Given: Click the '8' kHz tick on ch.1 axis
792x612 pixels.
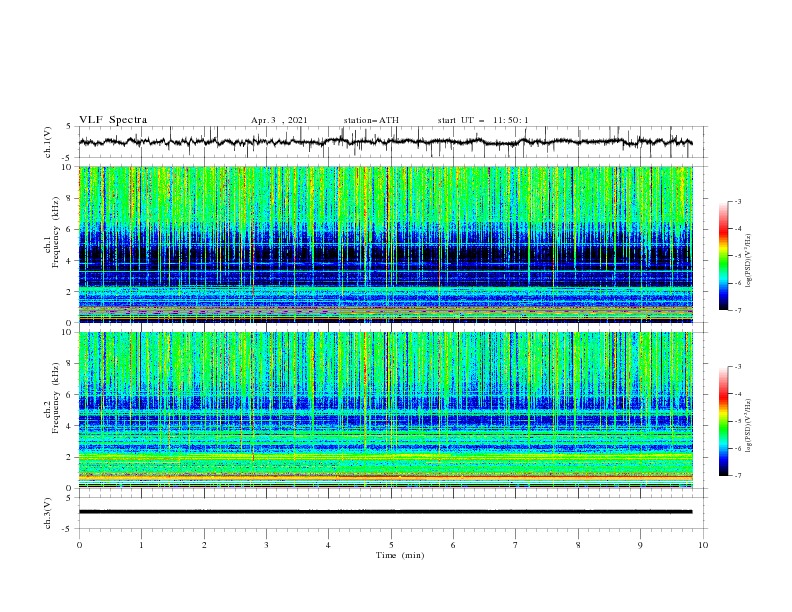Looking at the screenshot, I should 69,198.
